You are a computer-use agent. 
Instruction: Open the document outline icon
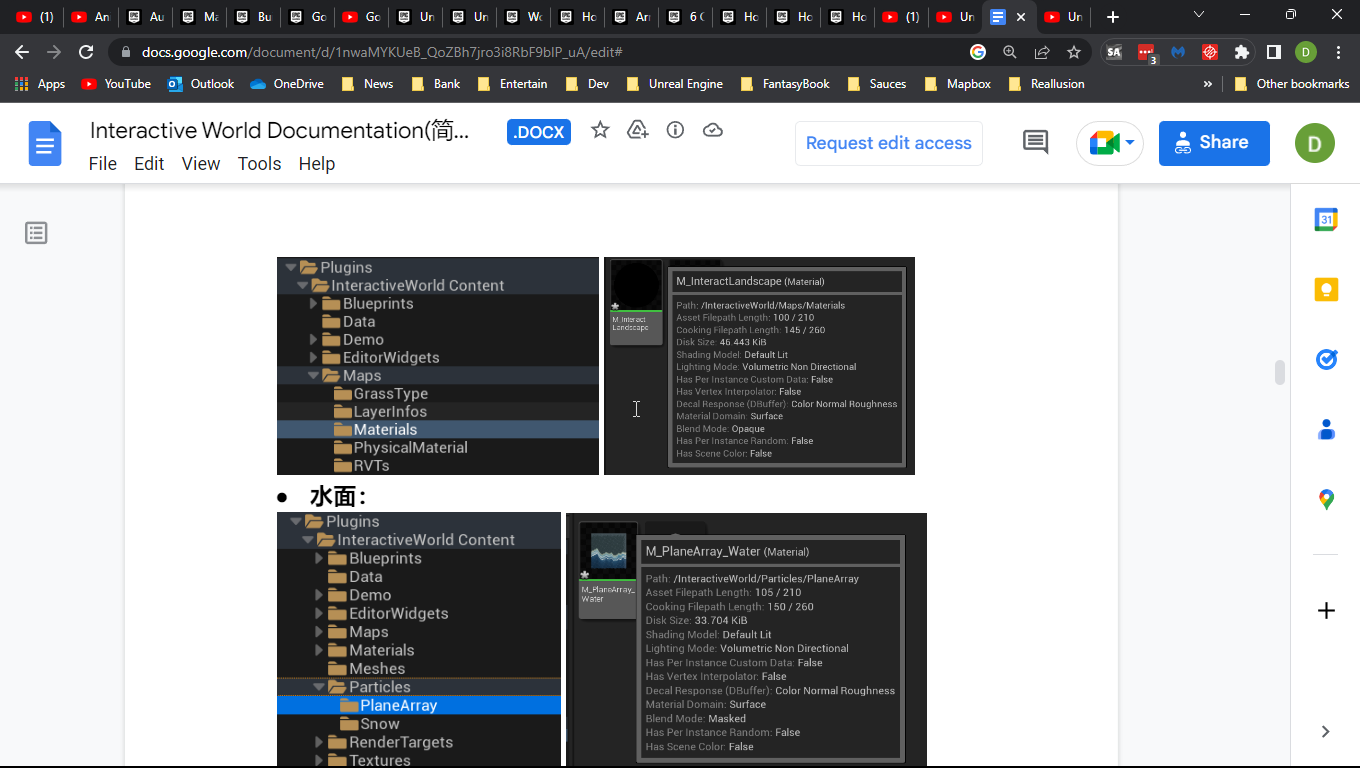(x=36, y=233)
